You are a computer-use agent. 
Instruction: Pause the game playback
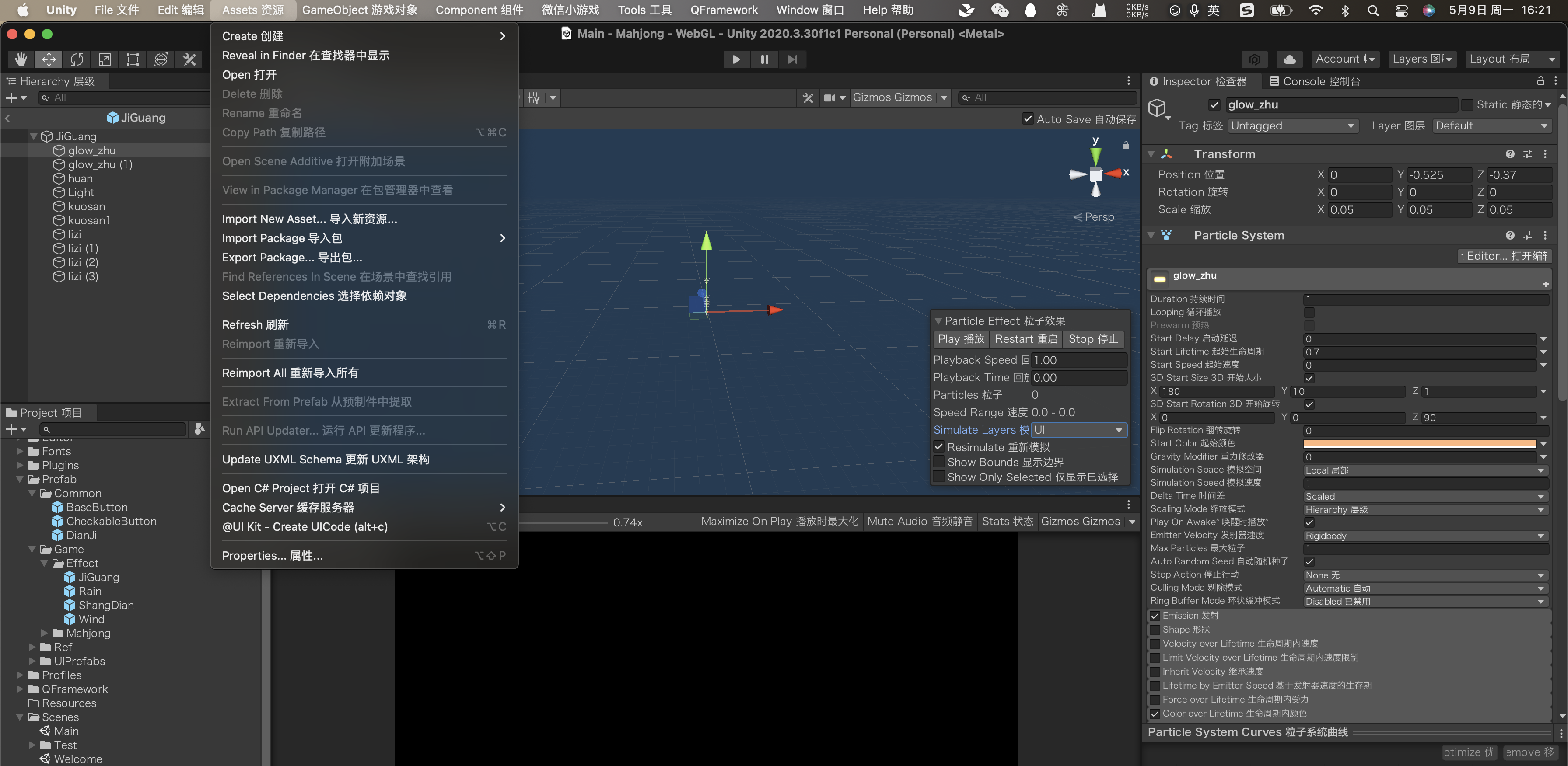(x=764, y=59)
